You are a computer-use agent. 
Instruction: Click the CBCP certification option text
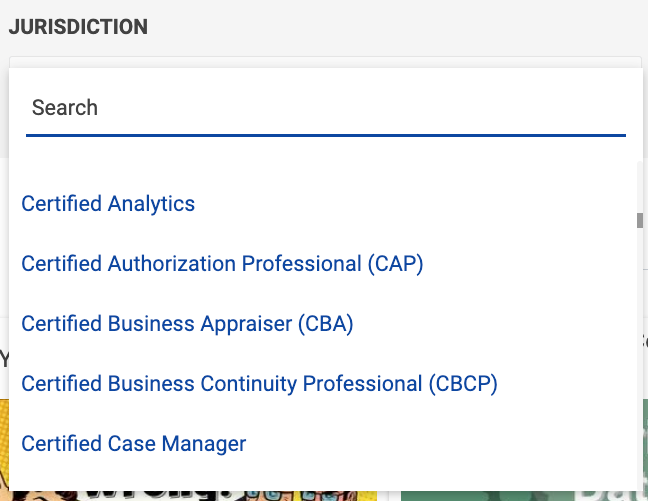[259, 384]
